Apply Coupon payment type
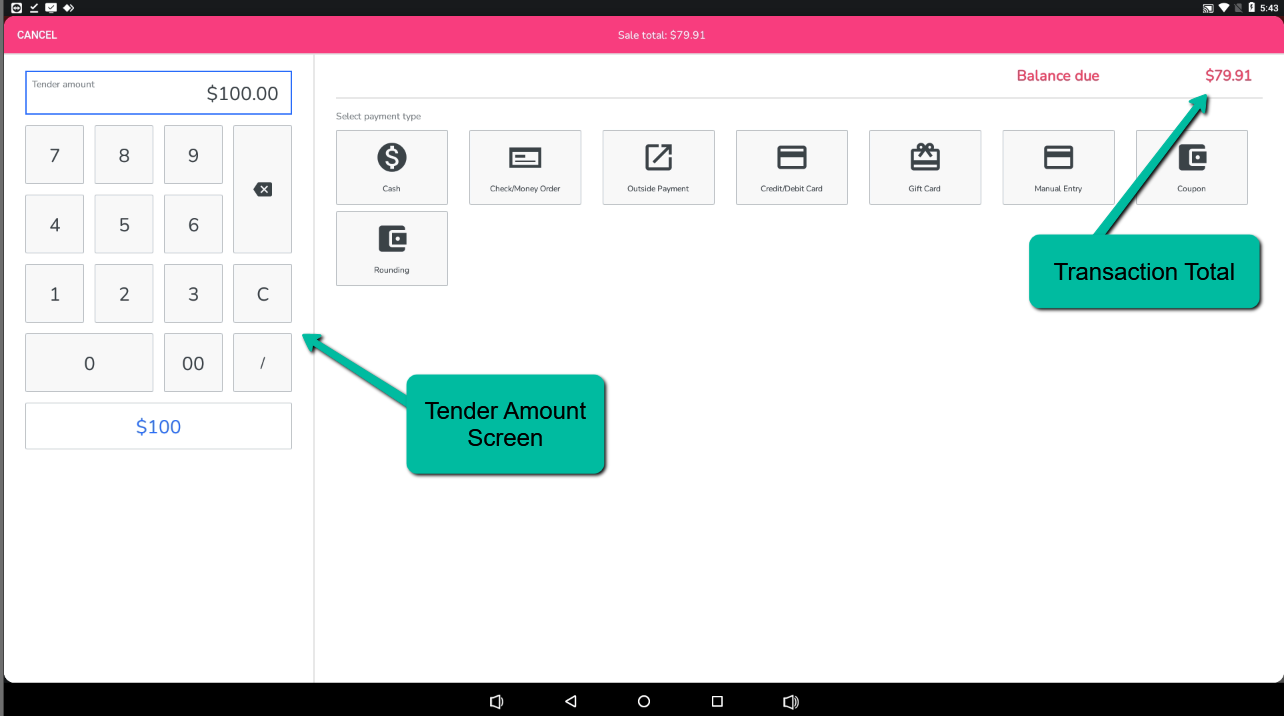1284x716 pixels. pos(1191,167)
